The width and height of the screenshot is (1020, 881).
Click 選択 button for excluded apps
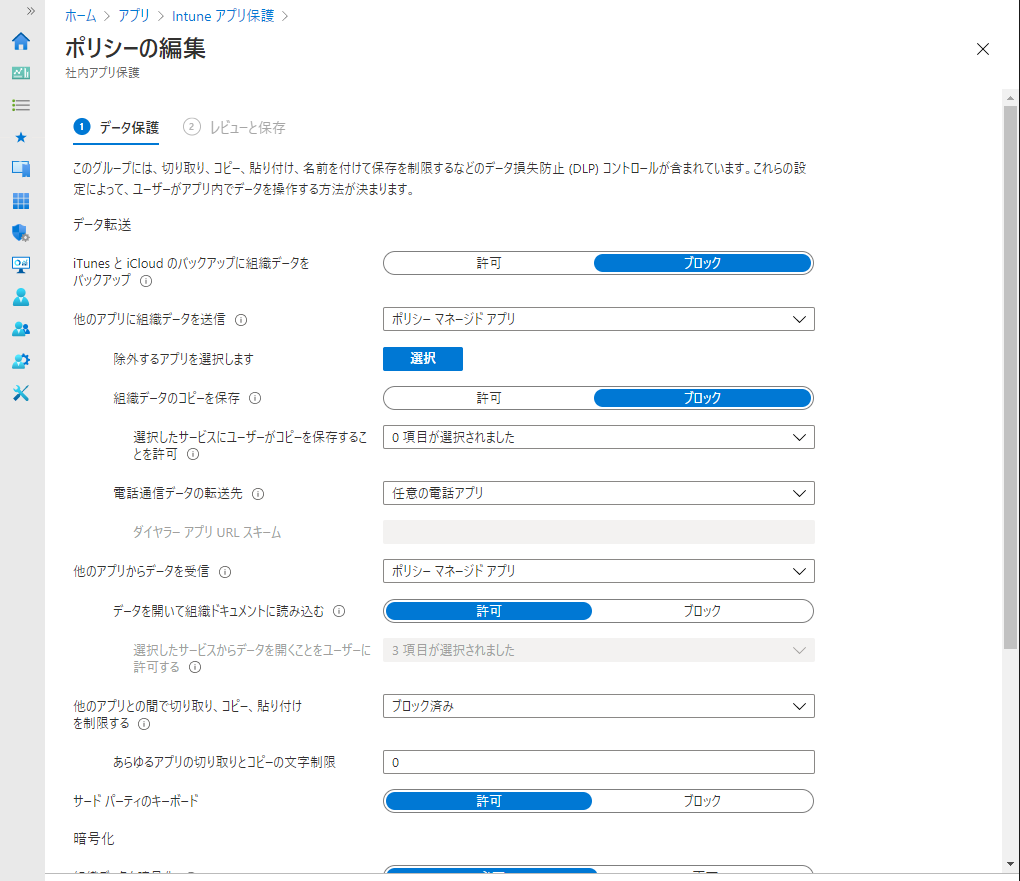coord(423,359)
